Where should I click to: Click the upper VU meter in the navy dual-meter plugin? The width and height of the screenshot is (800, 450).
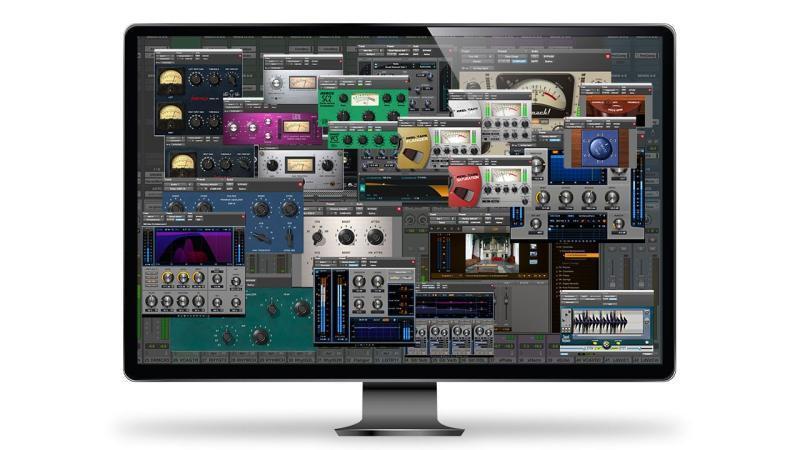pyautogui.click(x=170, y=81)
